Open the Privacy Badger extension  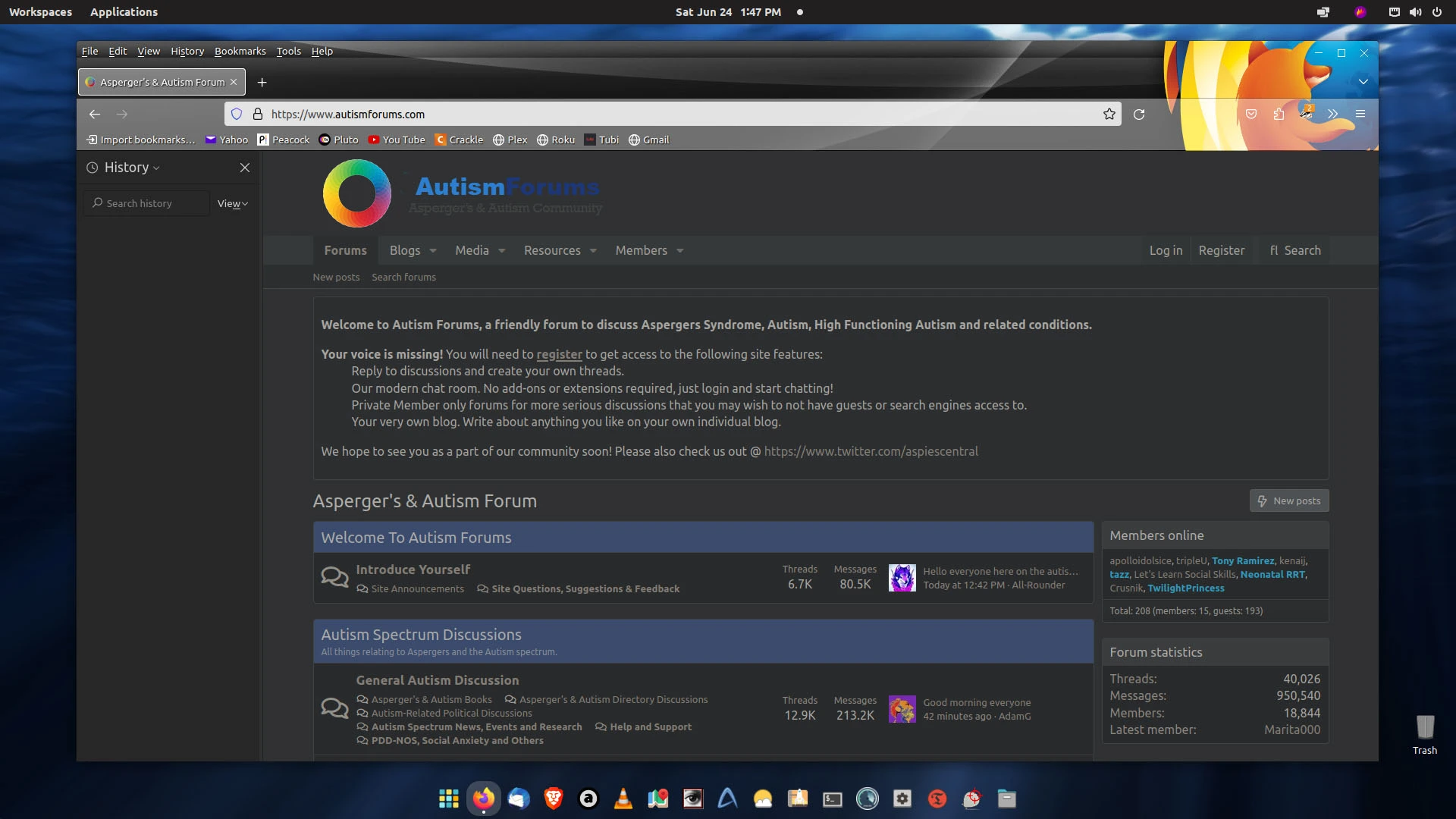pos(1306,113)
